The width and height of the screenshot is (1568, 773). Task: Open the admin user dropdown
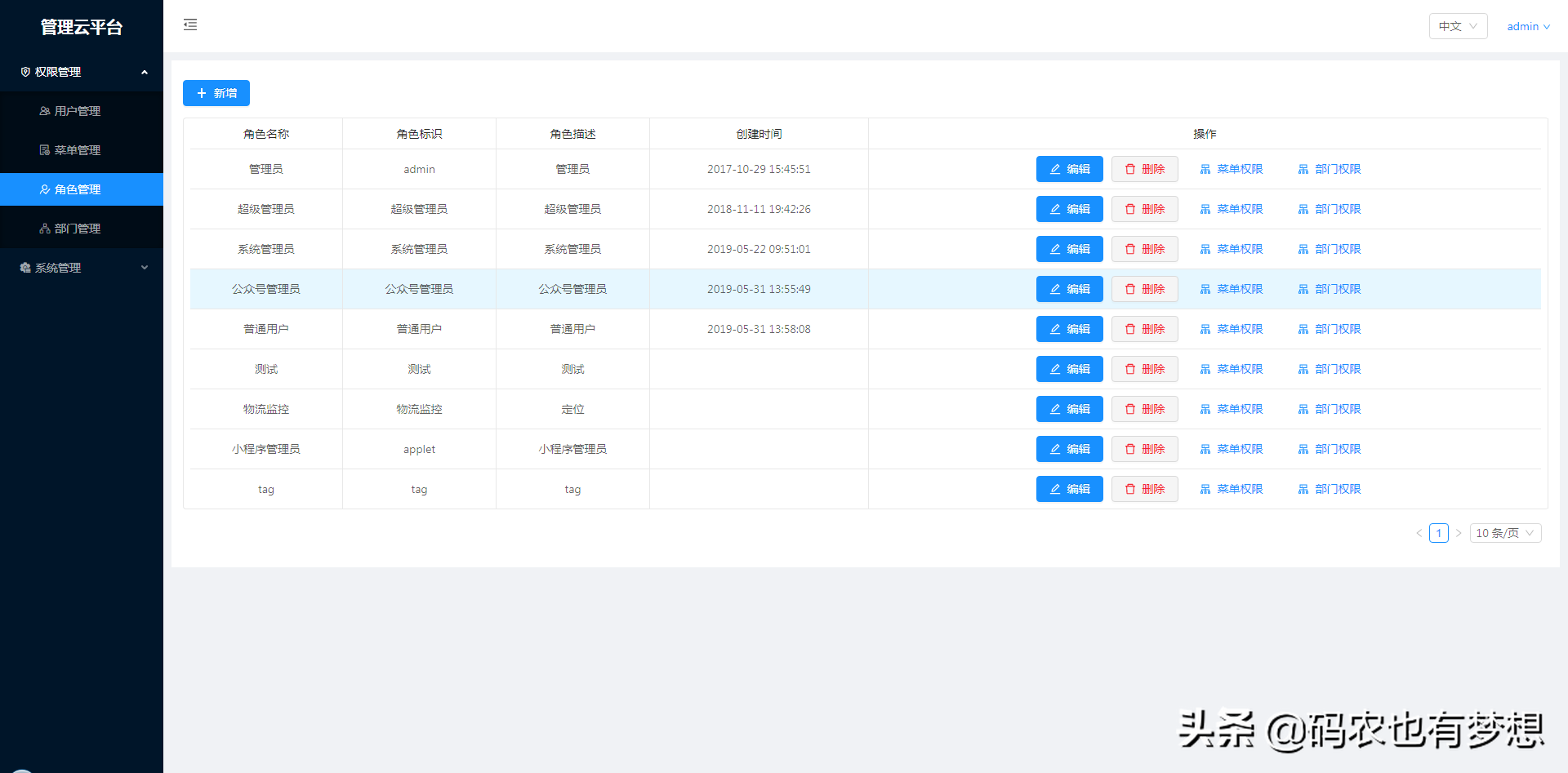[1528, 26]
